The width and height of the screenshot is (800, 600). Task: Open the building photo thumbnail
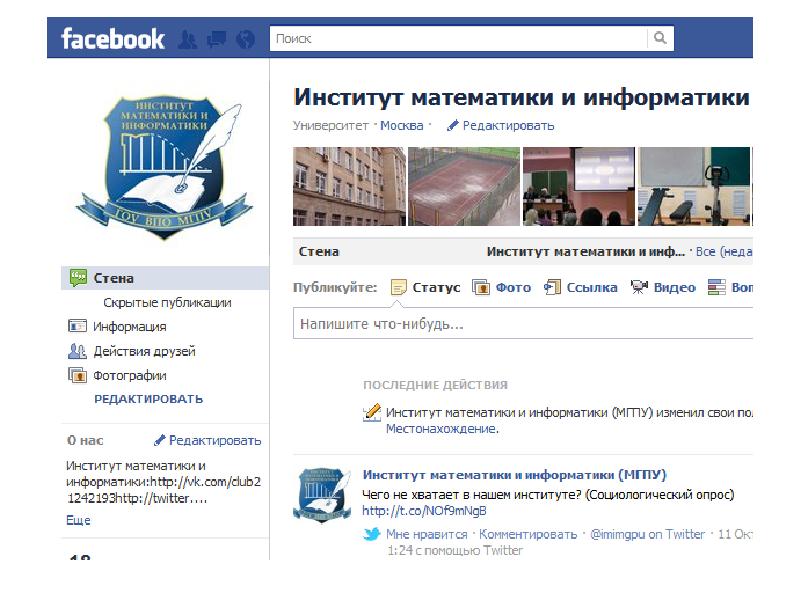[x=349, y=186]
